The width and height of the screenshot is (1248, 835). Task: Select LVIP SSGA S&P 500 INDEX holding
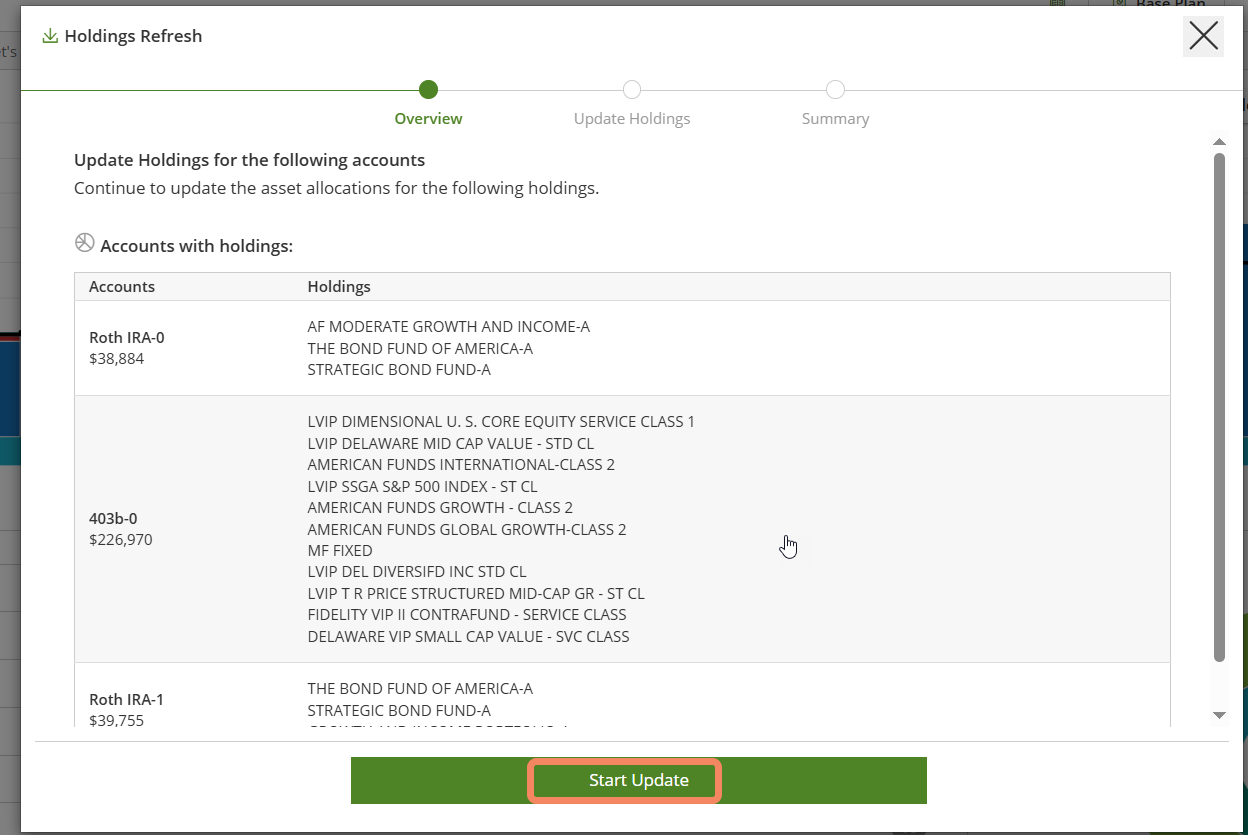click(422, 486)
